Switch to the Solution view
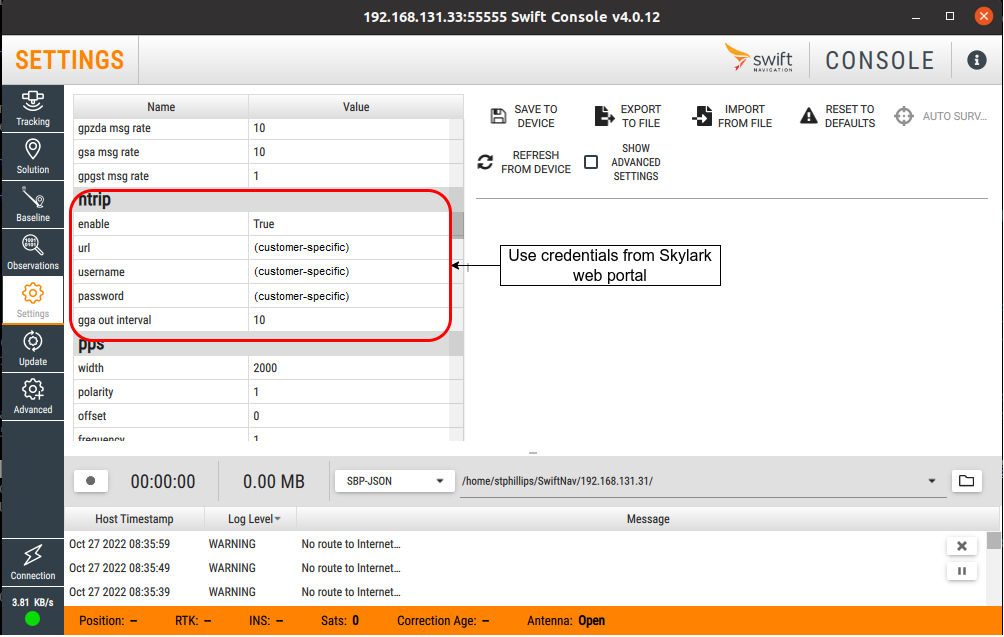1004x637 pixels. [x=32, y=156]
